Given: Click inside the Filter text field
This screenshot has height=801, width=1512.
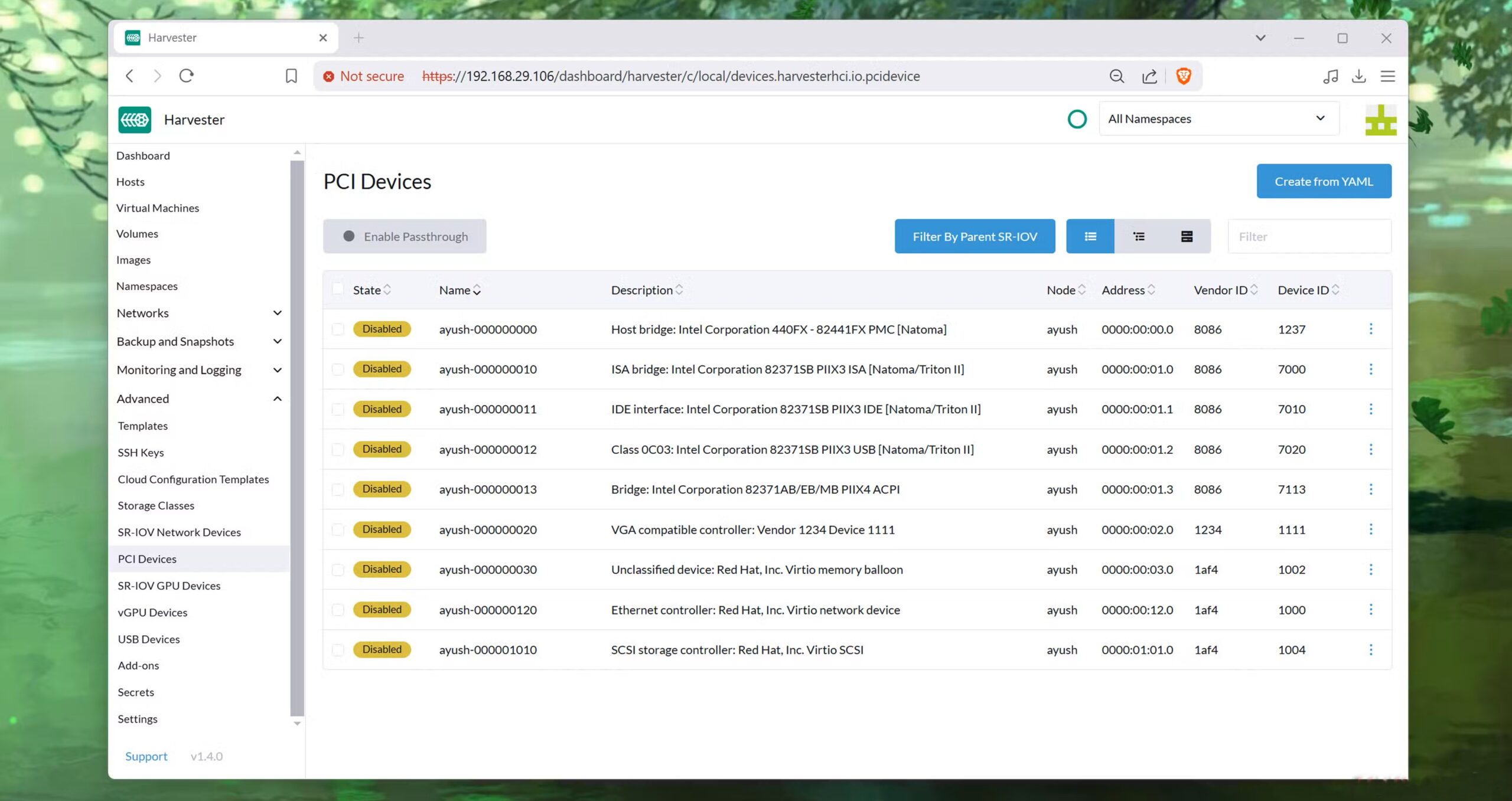Looking at the screenshot, I should click(1309, 237).
